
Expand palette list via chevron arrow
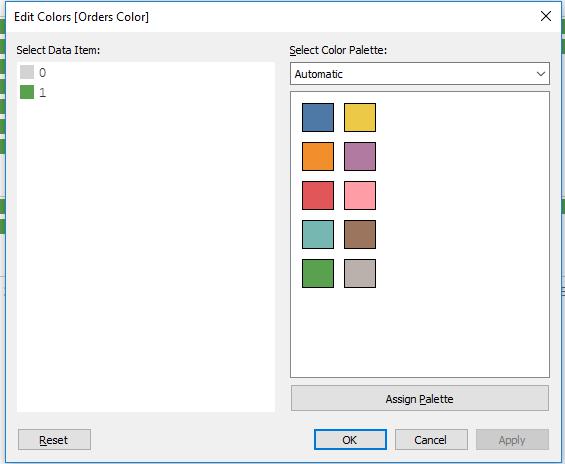[x=540, y=74]
